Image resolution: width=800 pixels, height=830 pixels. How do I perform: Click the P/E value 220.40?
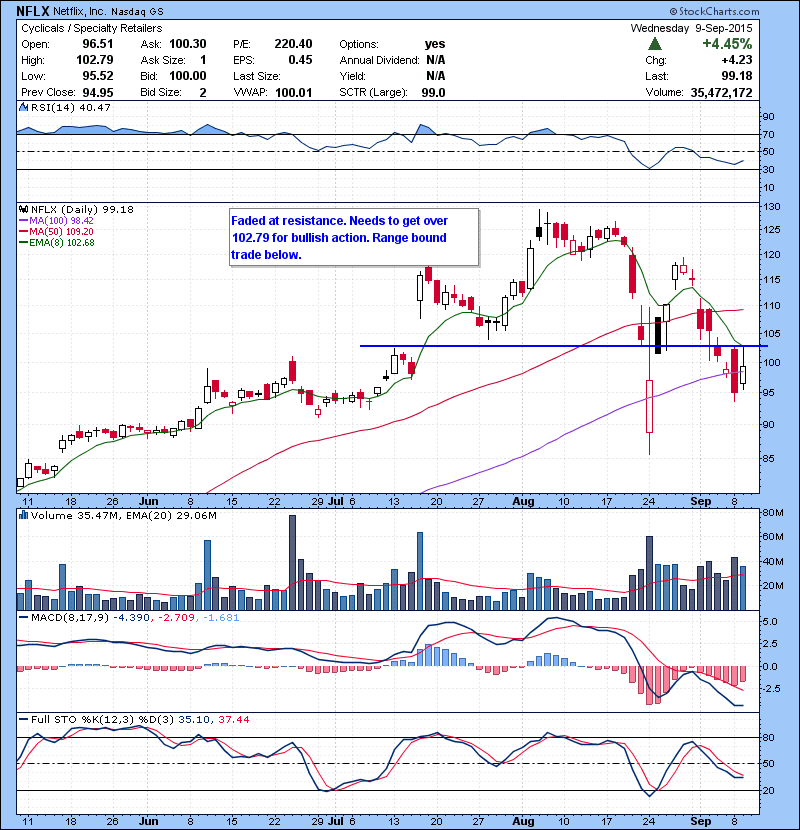pyautogui.click(x=293, y=44)
